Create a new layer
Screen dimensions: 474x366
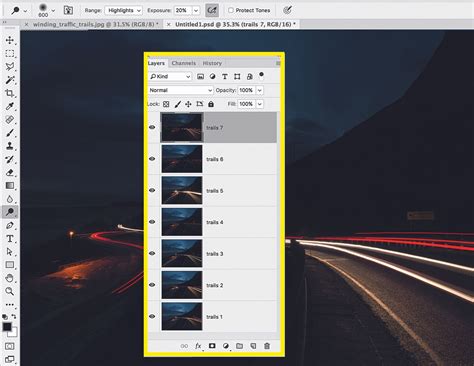(x=253, y=346)
